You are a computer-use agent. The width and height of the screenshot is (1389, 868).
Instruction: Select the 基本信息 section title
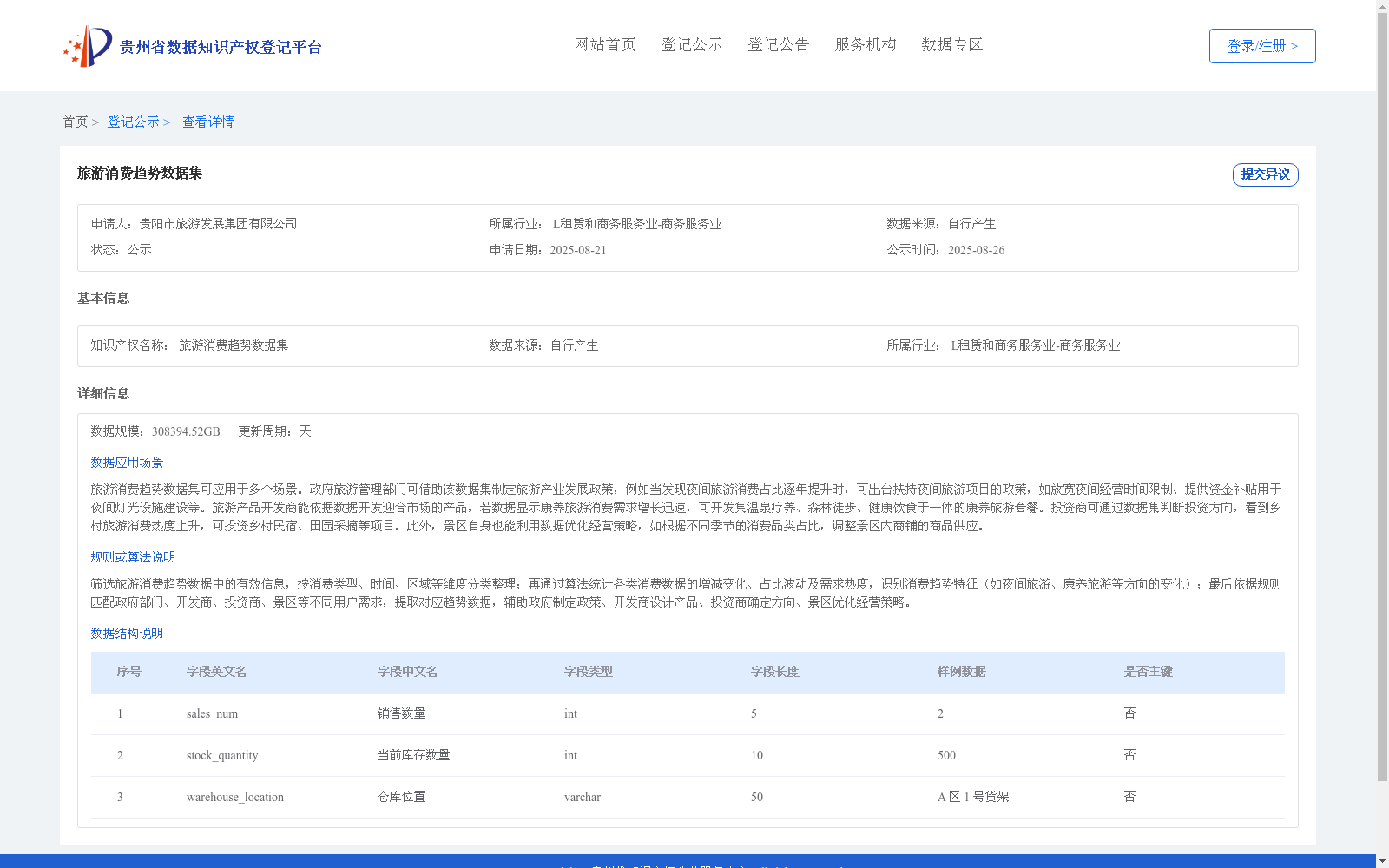pos(103,299)
